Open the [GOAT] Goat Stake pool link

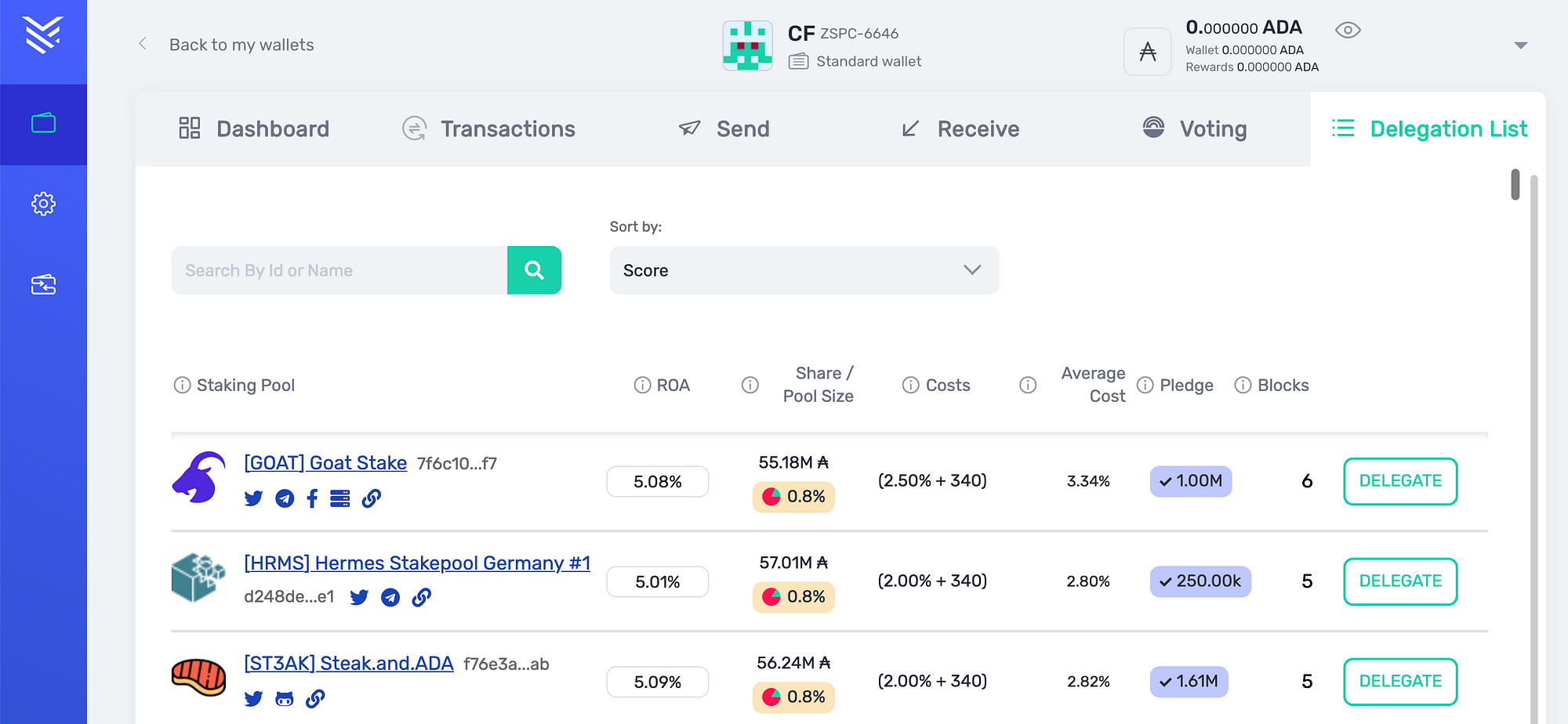click(x=325, y=463)
